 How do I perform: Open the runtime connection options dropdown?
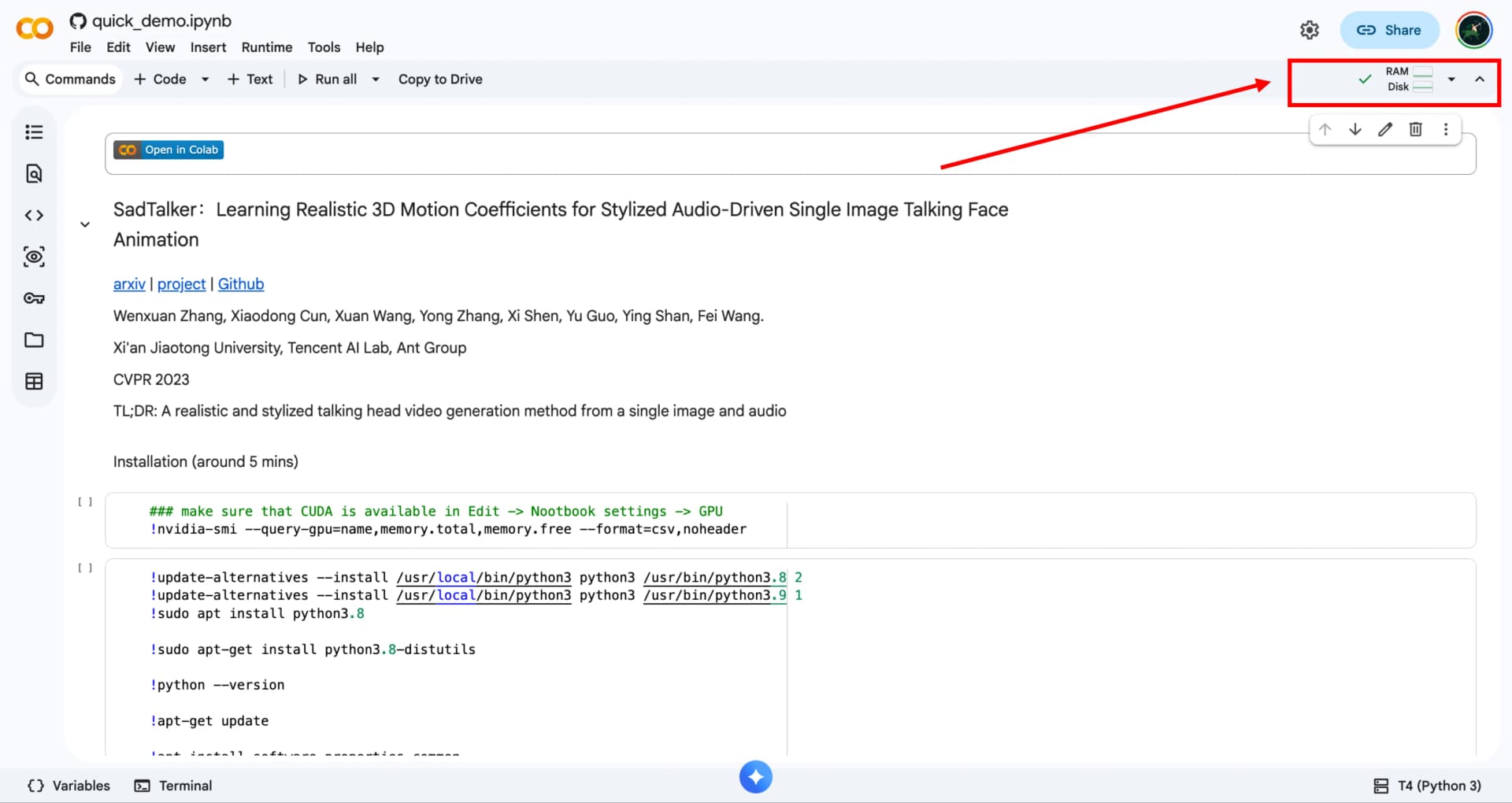coord(1451,80)
